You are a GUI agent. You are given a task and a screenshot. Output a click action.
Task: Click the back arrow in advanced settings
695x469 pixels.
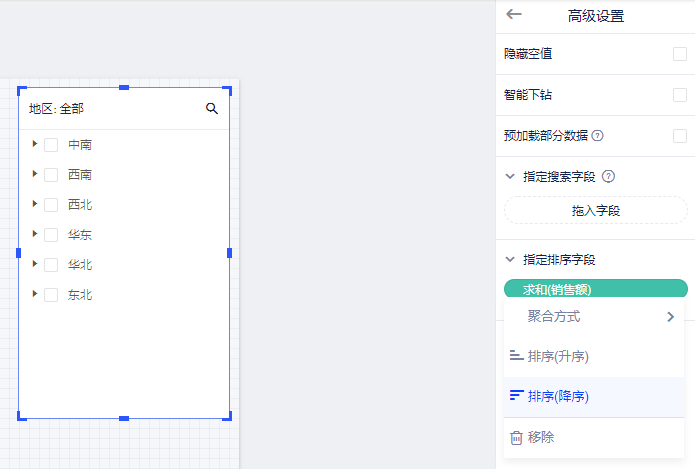[x=514, y=14]
